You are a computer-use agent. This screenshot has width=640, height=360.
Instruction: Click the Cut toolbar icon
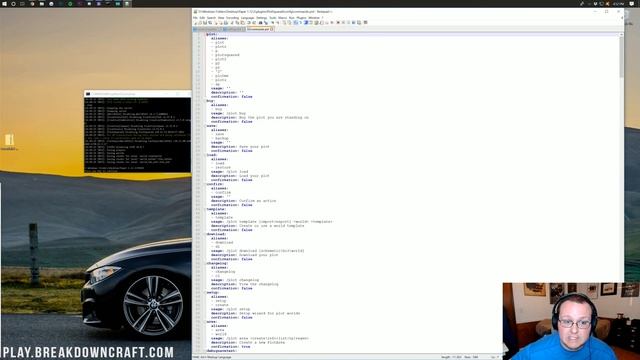[x=233, y=22]
